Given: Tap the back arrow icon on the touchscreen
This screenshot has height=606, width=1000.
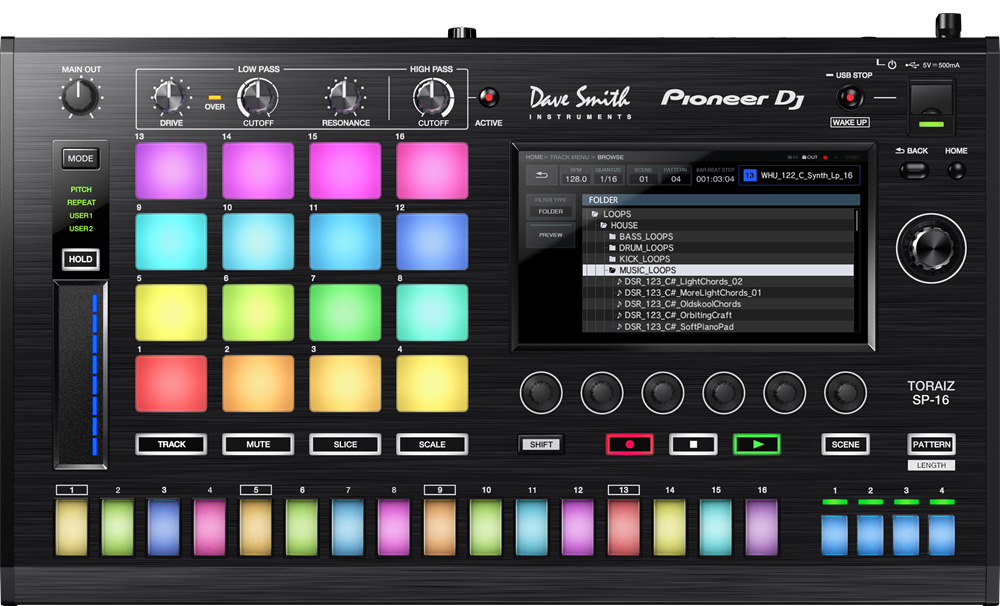Looking at the screenshot, I should pos(541,175).
